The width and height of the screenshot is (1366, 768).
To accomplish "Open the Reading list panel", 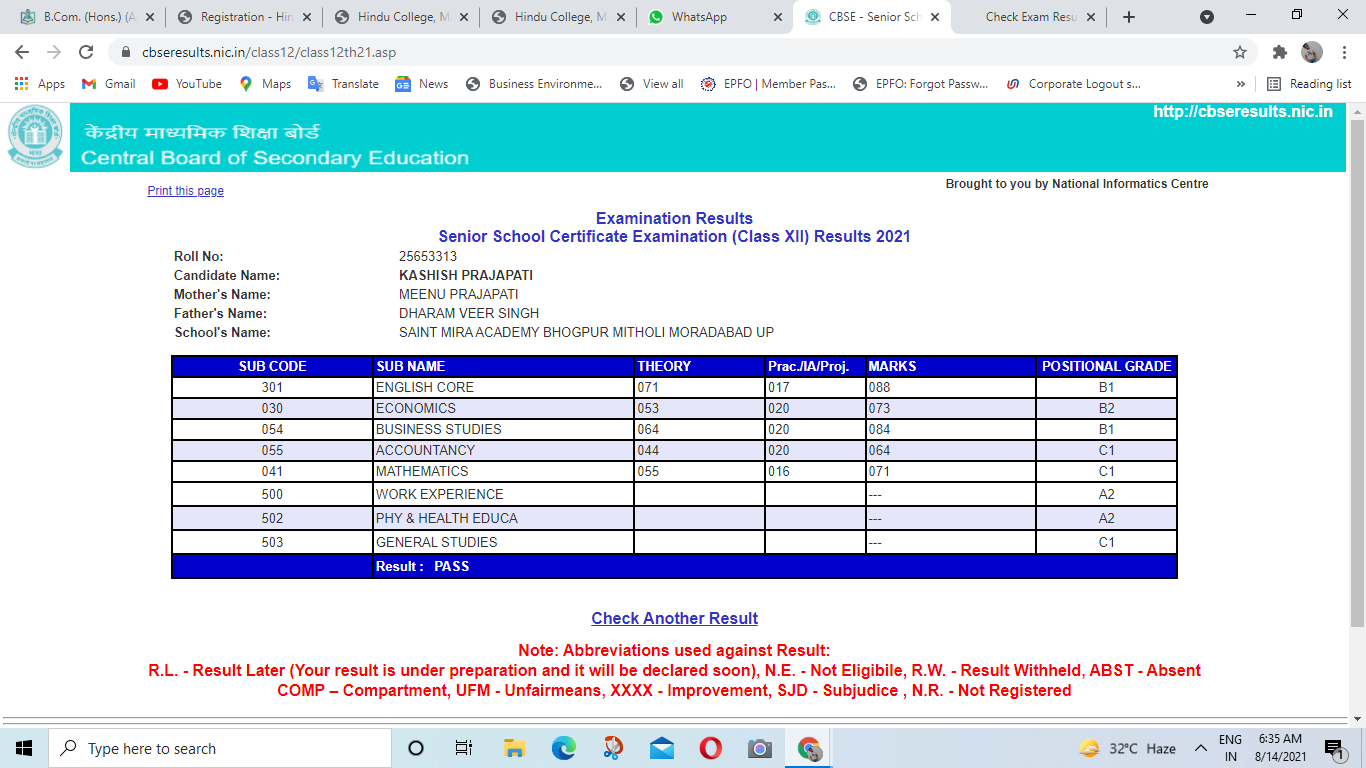I will pos(1309,84).
